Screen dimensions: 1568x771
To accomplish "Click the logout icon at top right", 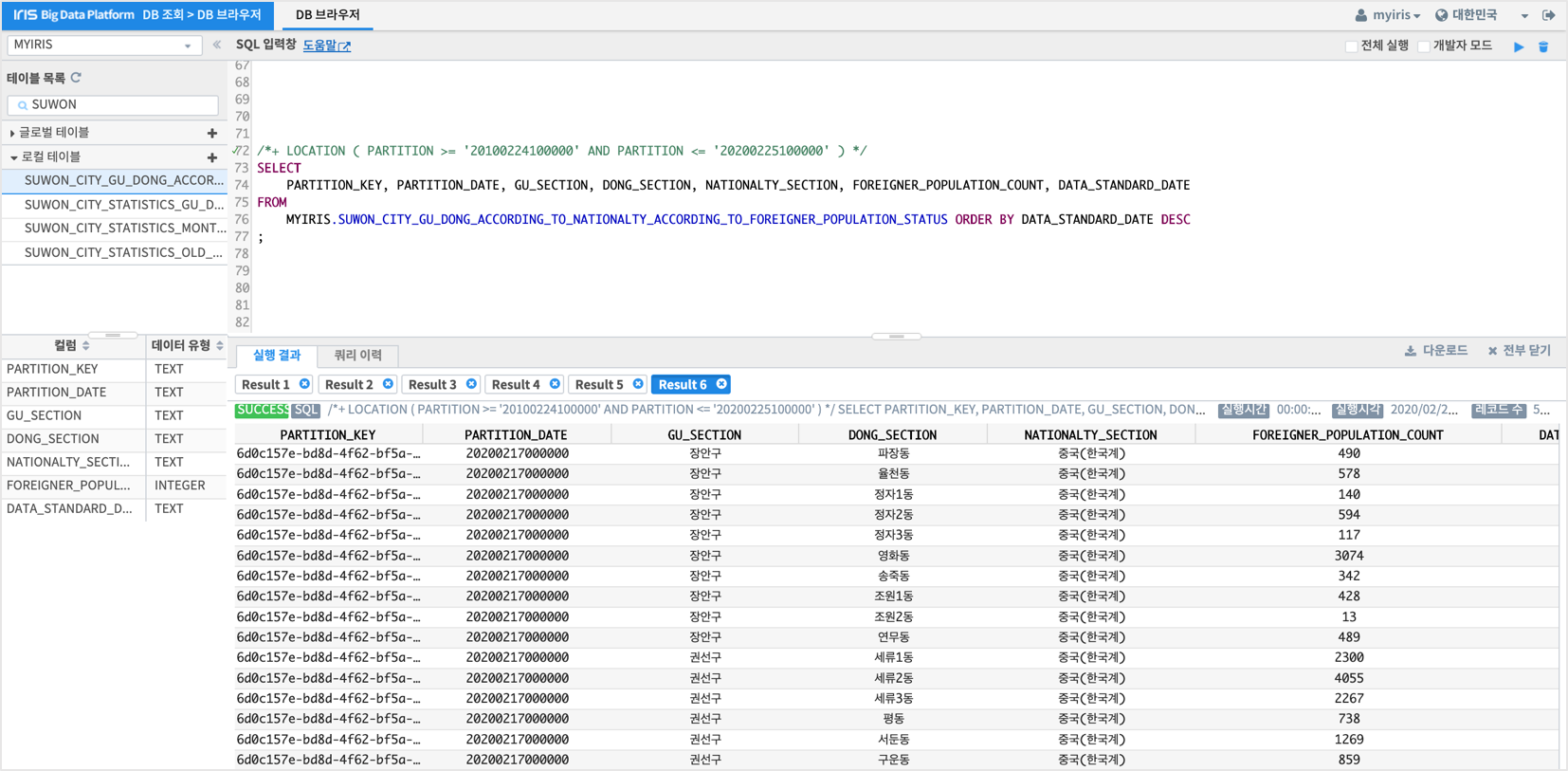I will click(1549, 15).
